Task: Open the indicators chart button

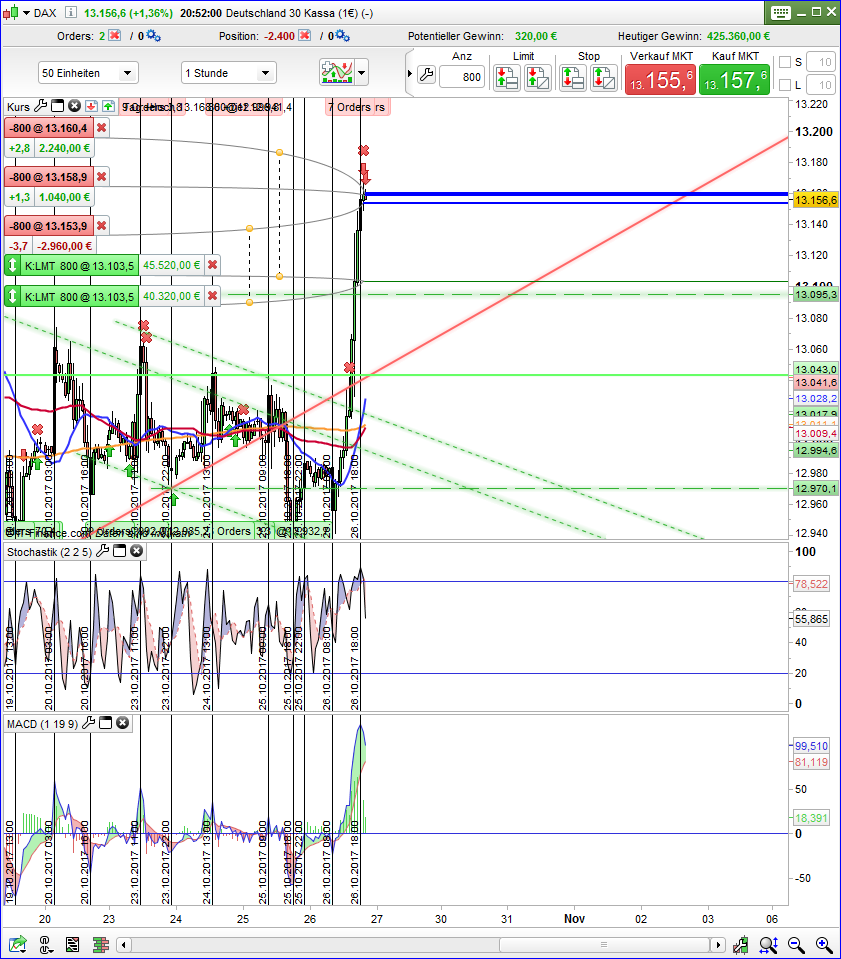Action: tap(337, 73)
